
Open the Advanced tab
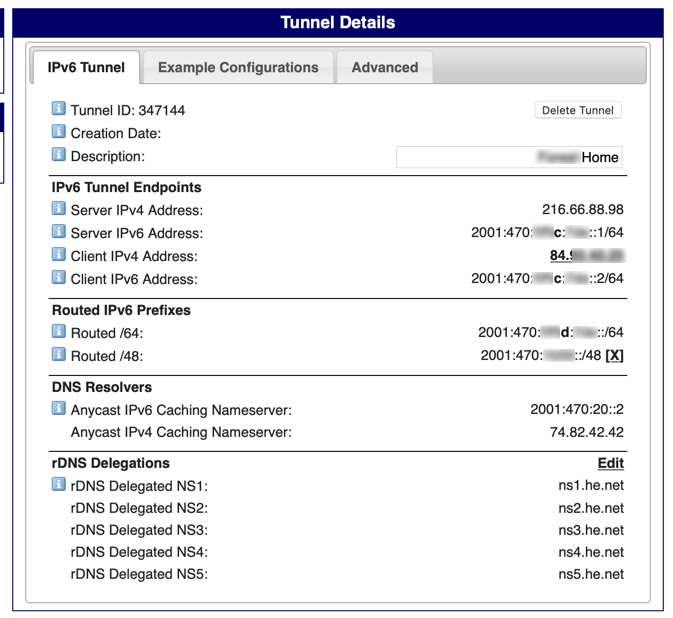tap(385, 68)
